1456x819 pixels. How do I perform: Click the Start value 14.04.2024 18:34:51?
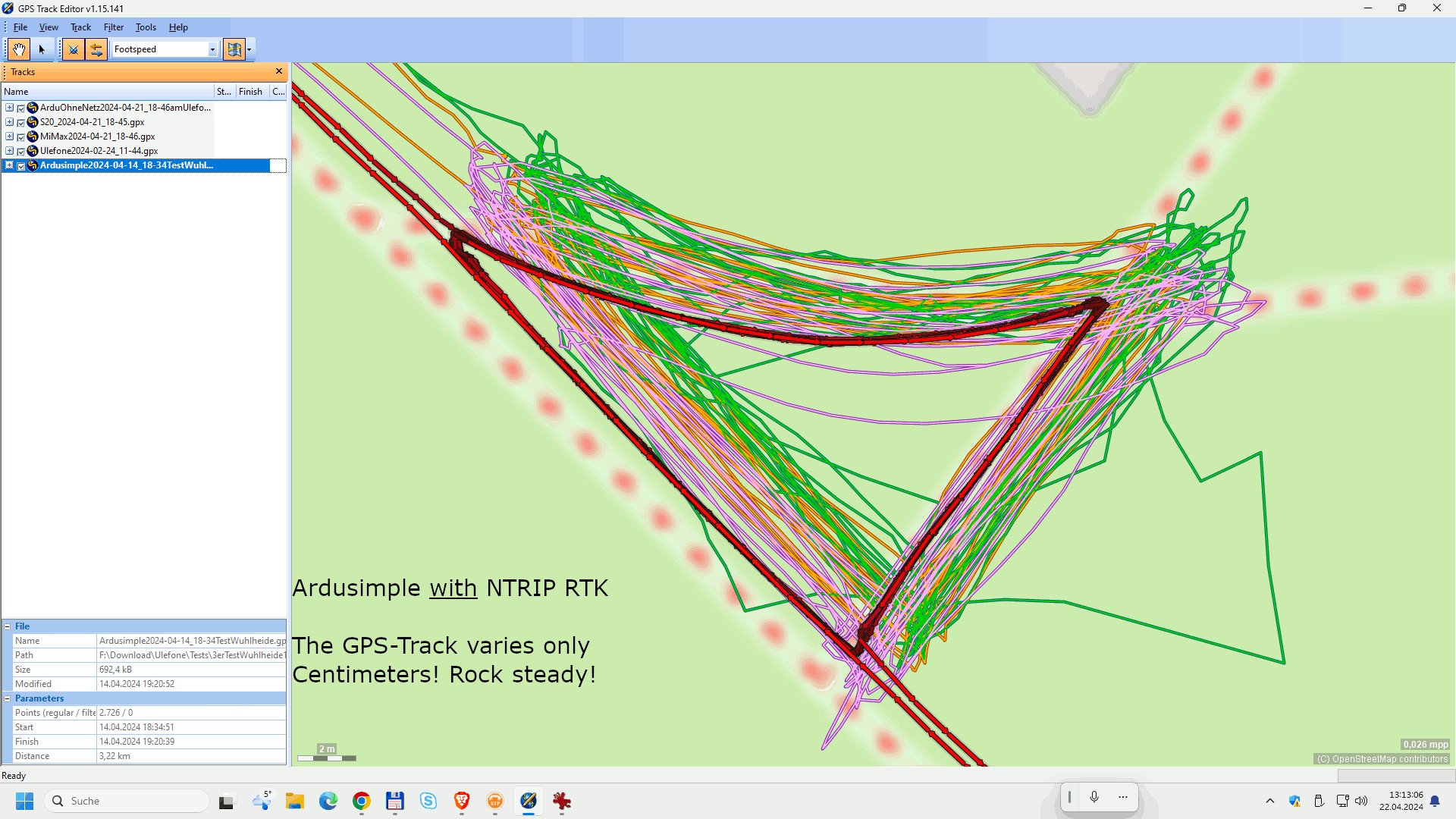click(x=192, y=727)
